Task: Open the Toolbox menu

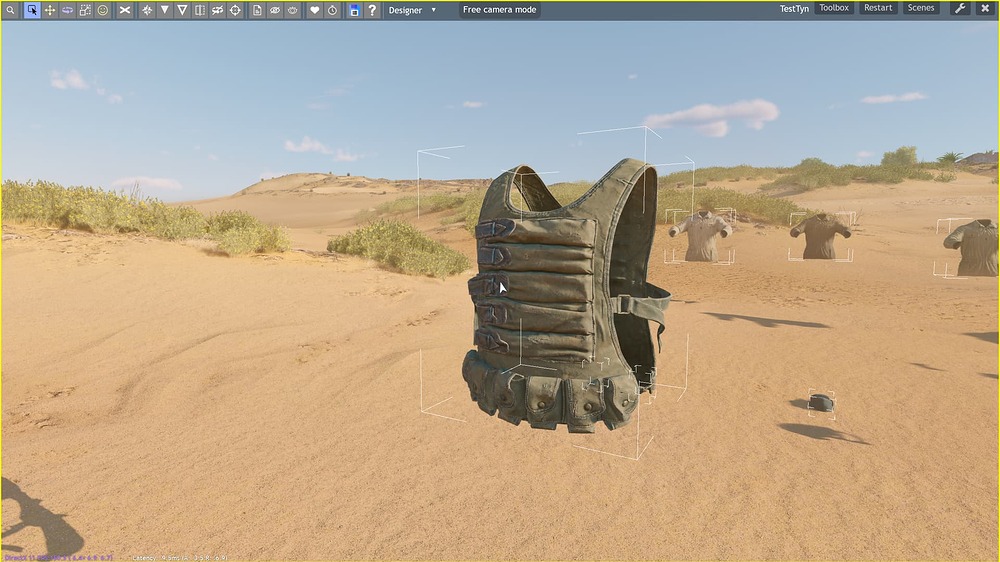Action: (833, 8)
